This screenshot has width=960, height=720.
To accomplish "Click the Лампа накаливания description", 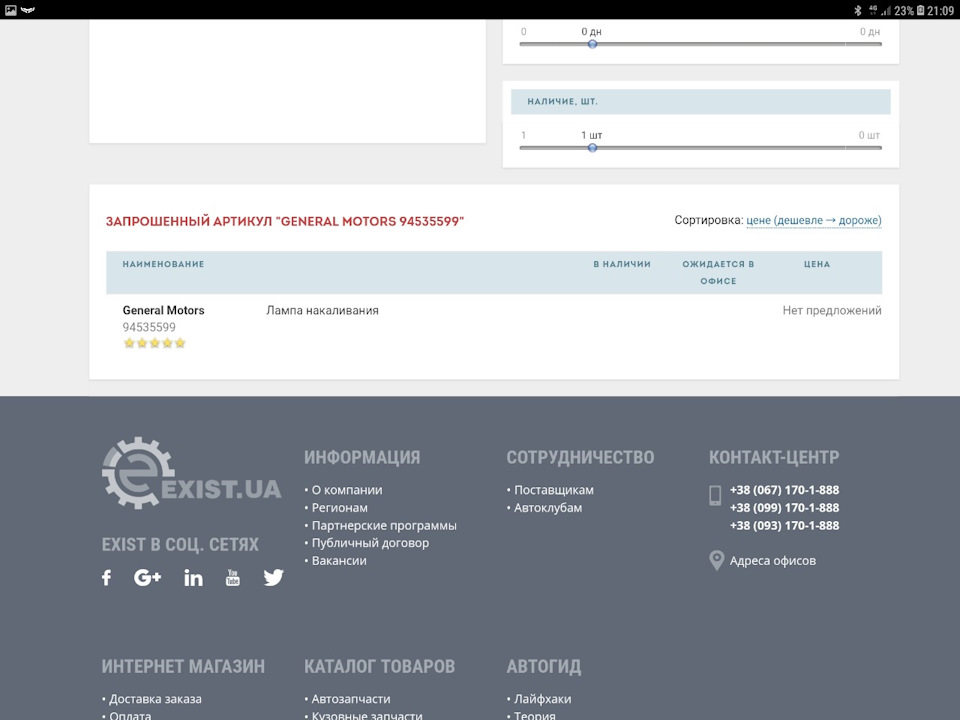I will click(322, 310).
